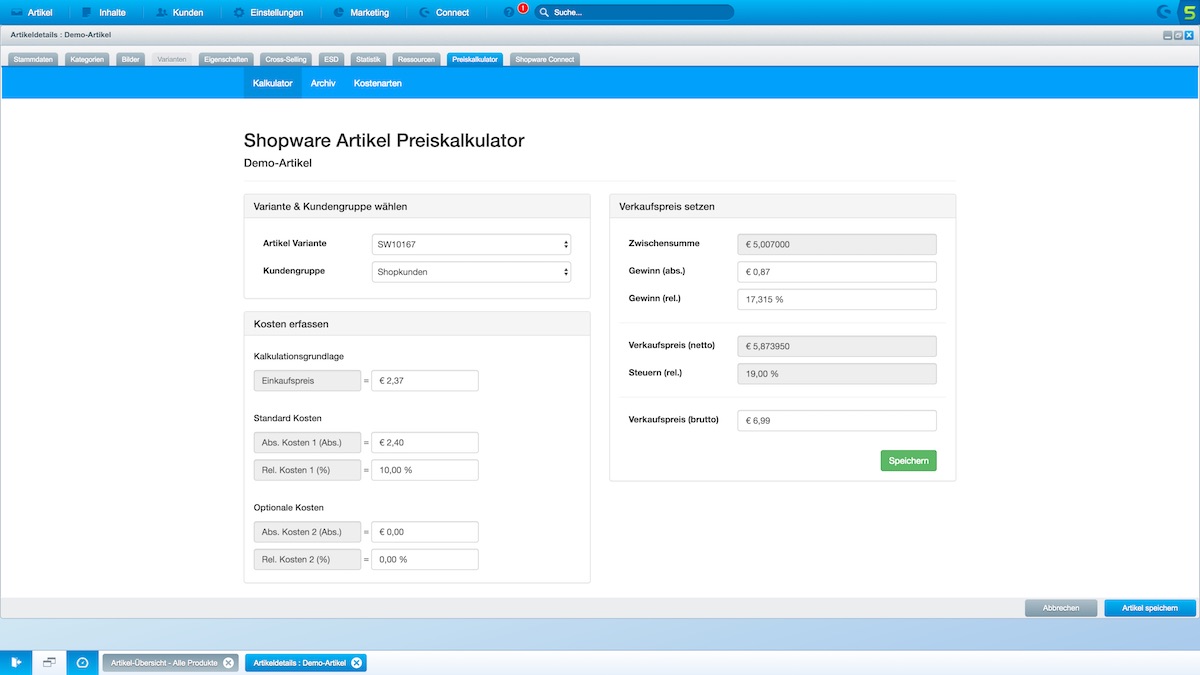Switch to the Kostenarten sub-tab

378,84
